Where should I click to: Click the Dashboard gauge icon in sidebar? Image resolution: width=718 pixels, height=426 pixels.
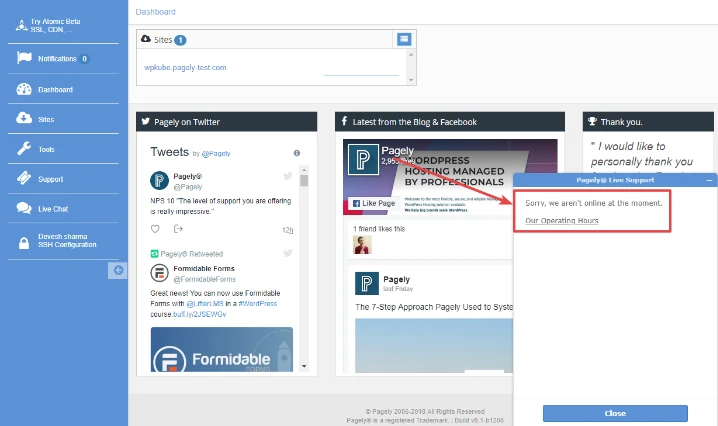click(24, 89)
